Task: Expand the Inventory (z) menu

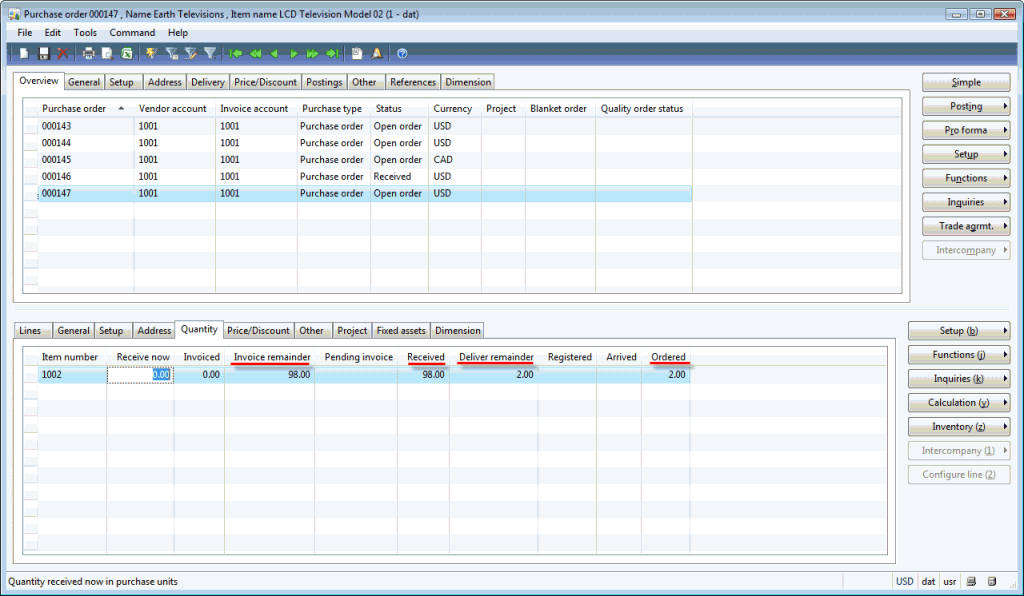Action: point(959,426)
